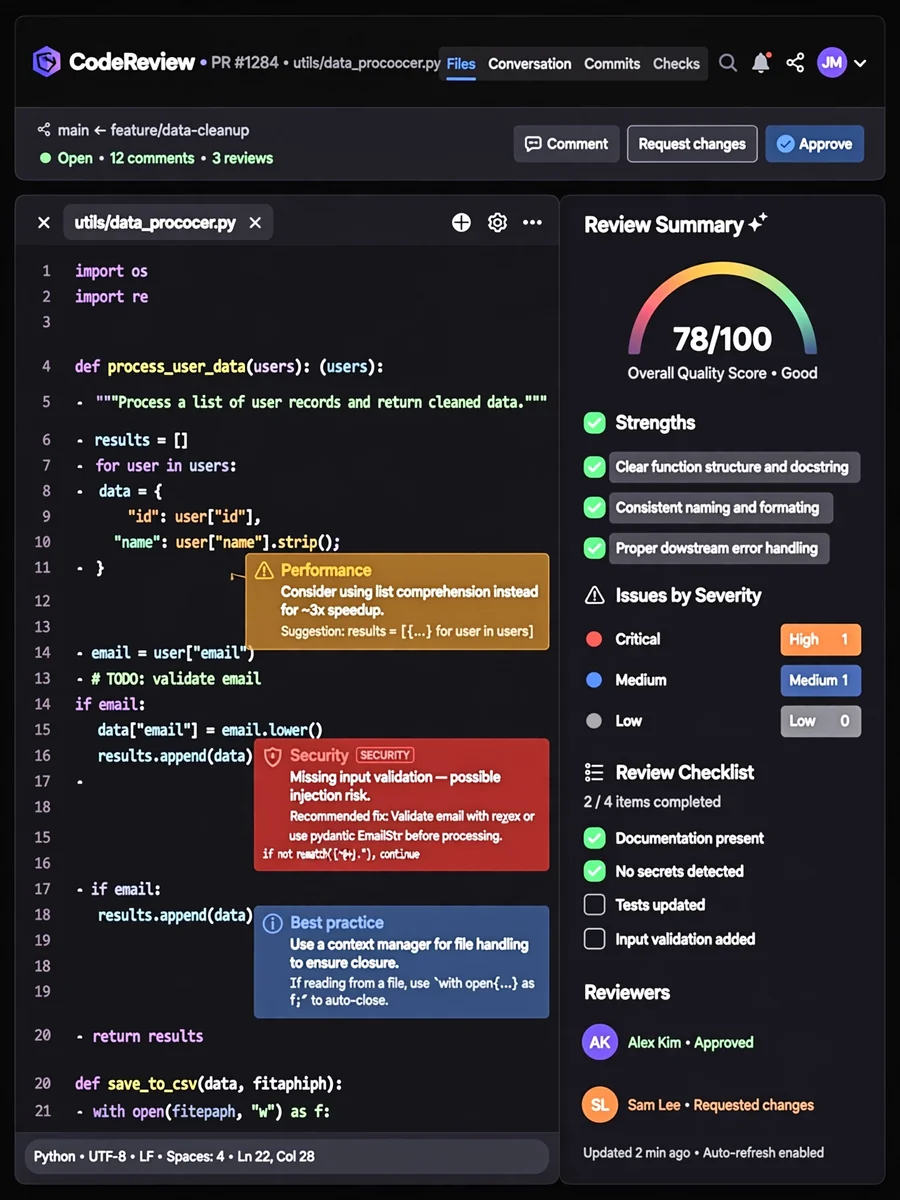Screen dimensions: 900x1200
Task: Select the utils/data_prococer.py file tab
Action: (155, 223)
